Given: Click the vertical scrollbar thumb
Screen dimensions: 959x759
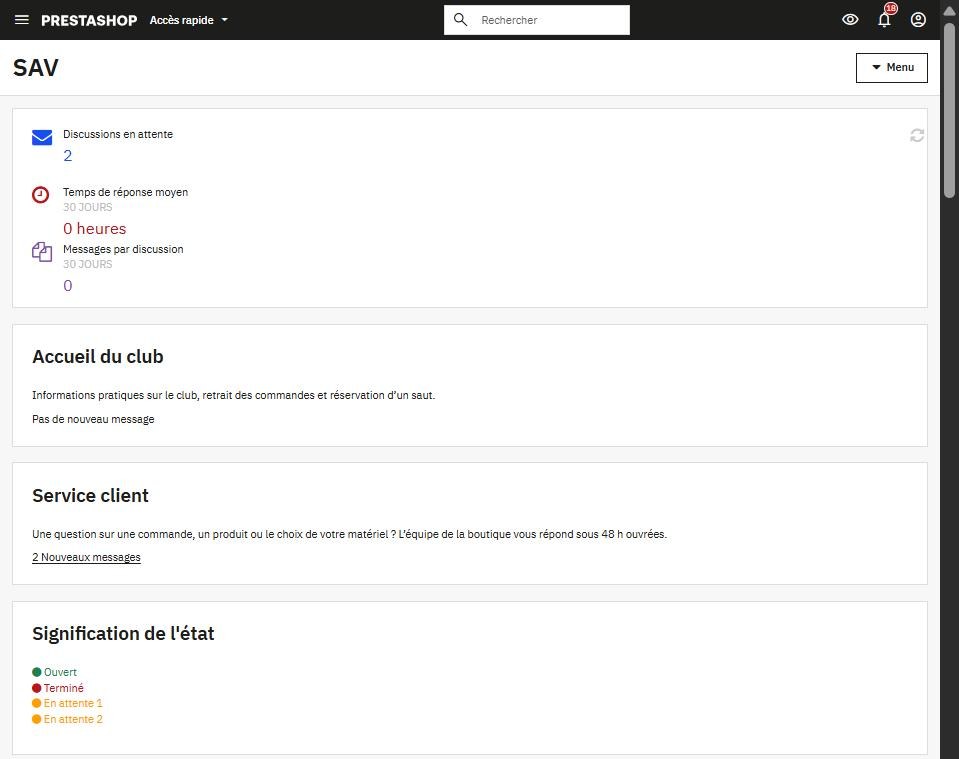Looking at the screenshot, I should [x=949, y=110].
